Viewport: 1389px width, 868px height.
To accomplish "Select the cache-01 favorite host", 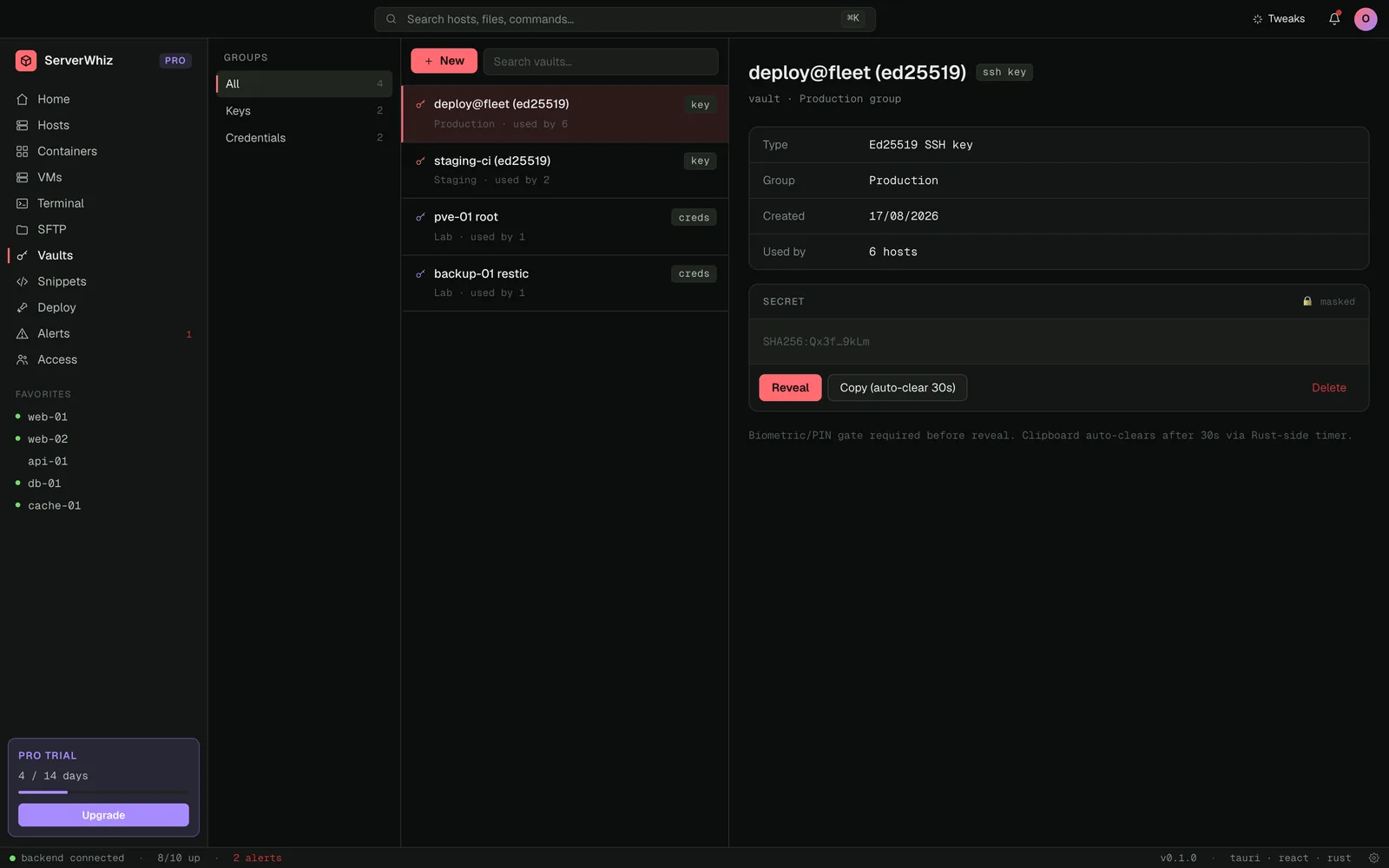I will click(103, 505).
